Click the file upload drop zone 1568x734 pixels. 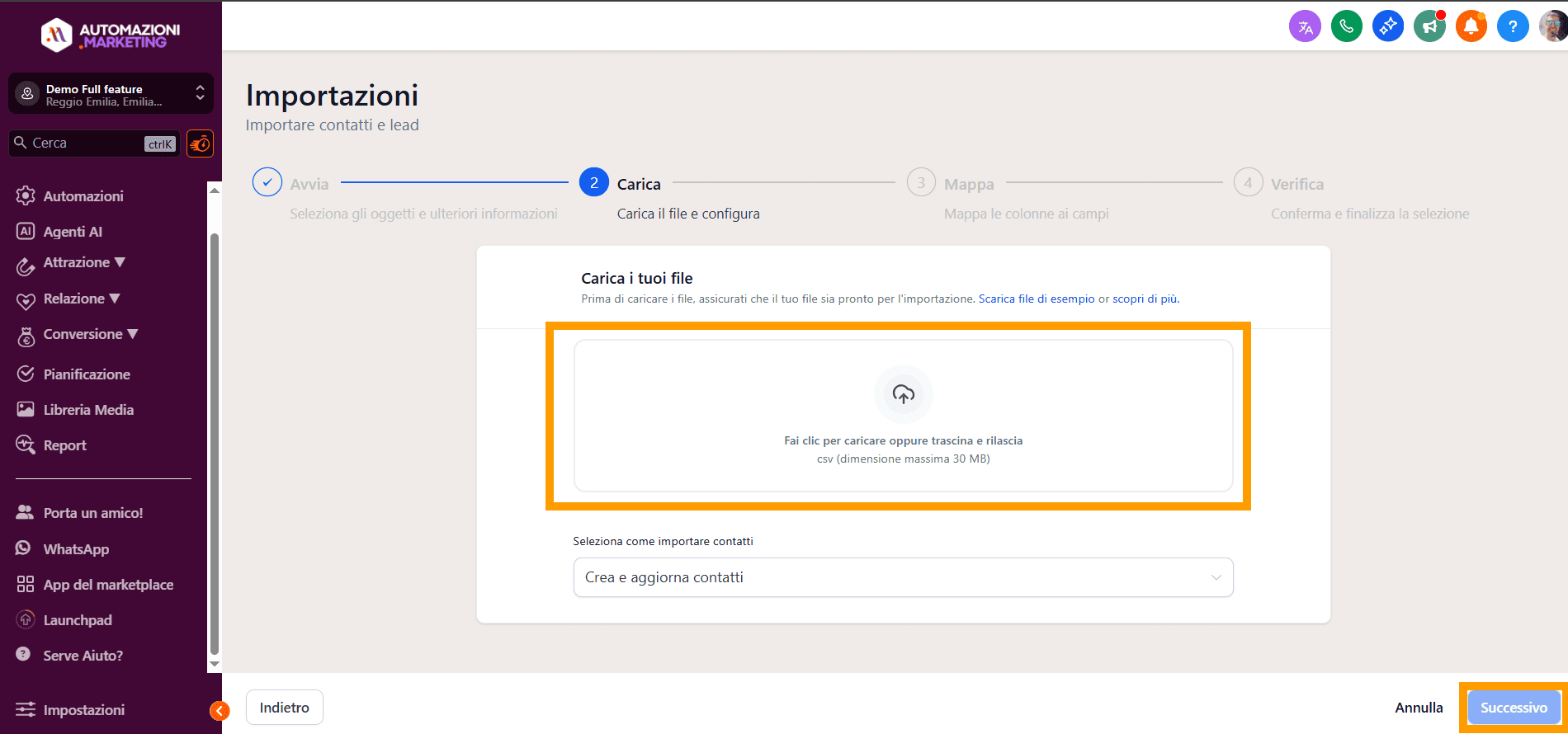tap(903, 416)
